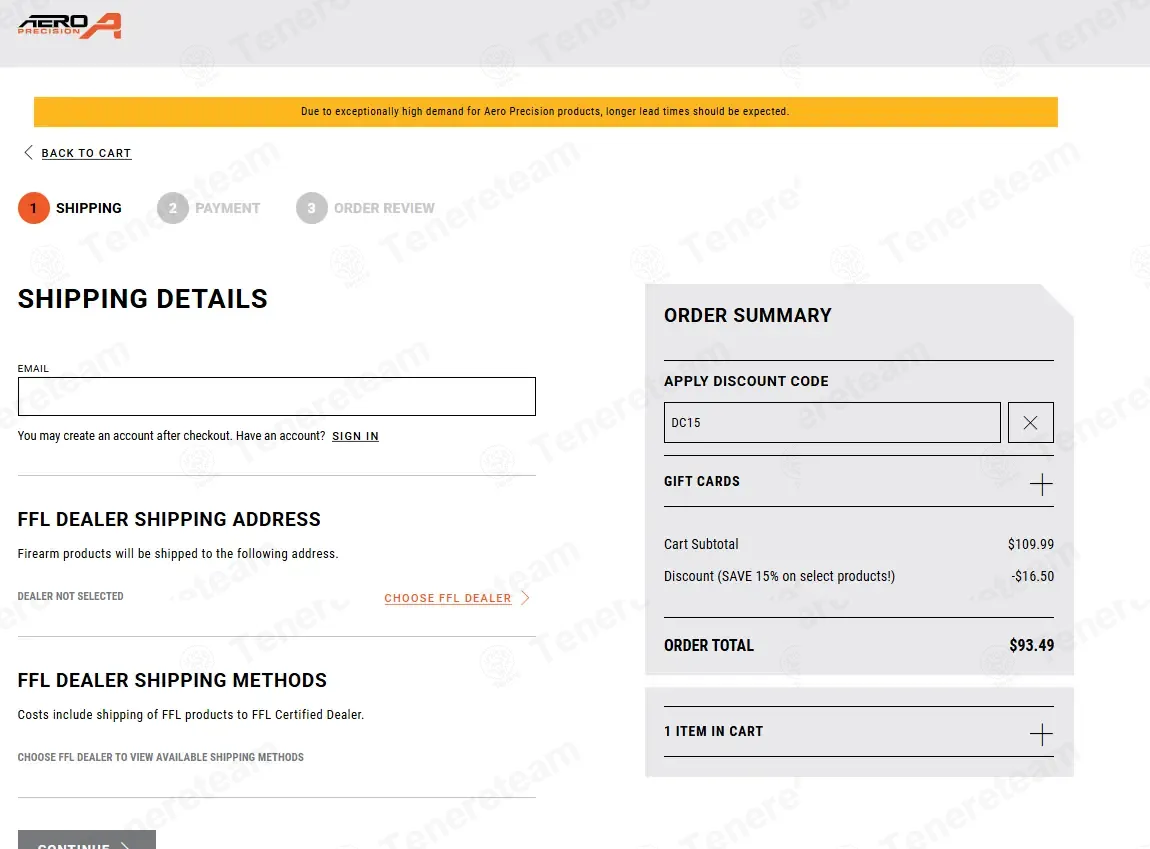
Task: Click the Sign In link
Action: tap(356, 435)
